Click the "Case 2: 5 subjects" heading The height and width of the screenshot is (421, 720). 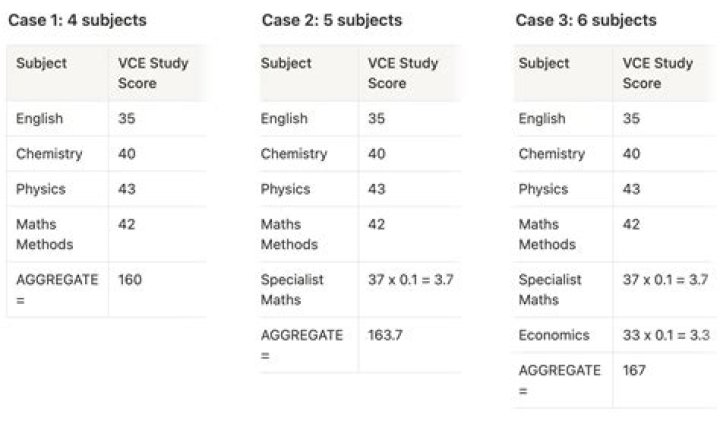332,20
